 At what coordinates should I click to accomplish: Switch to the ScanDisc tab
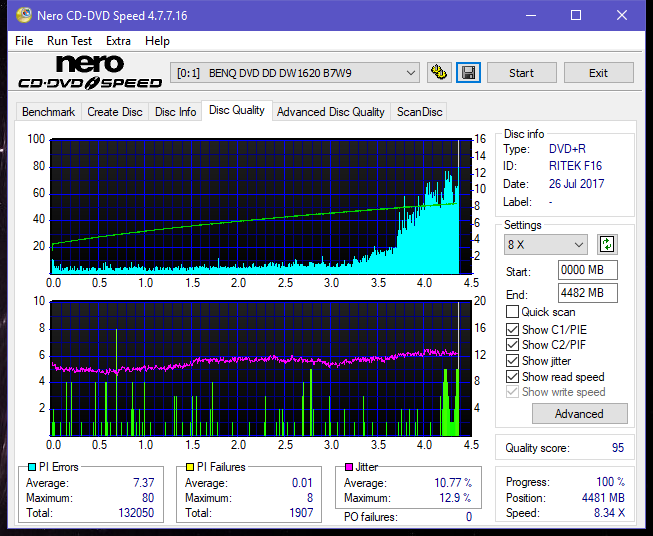tap(419, 112)
